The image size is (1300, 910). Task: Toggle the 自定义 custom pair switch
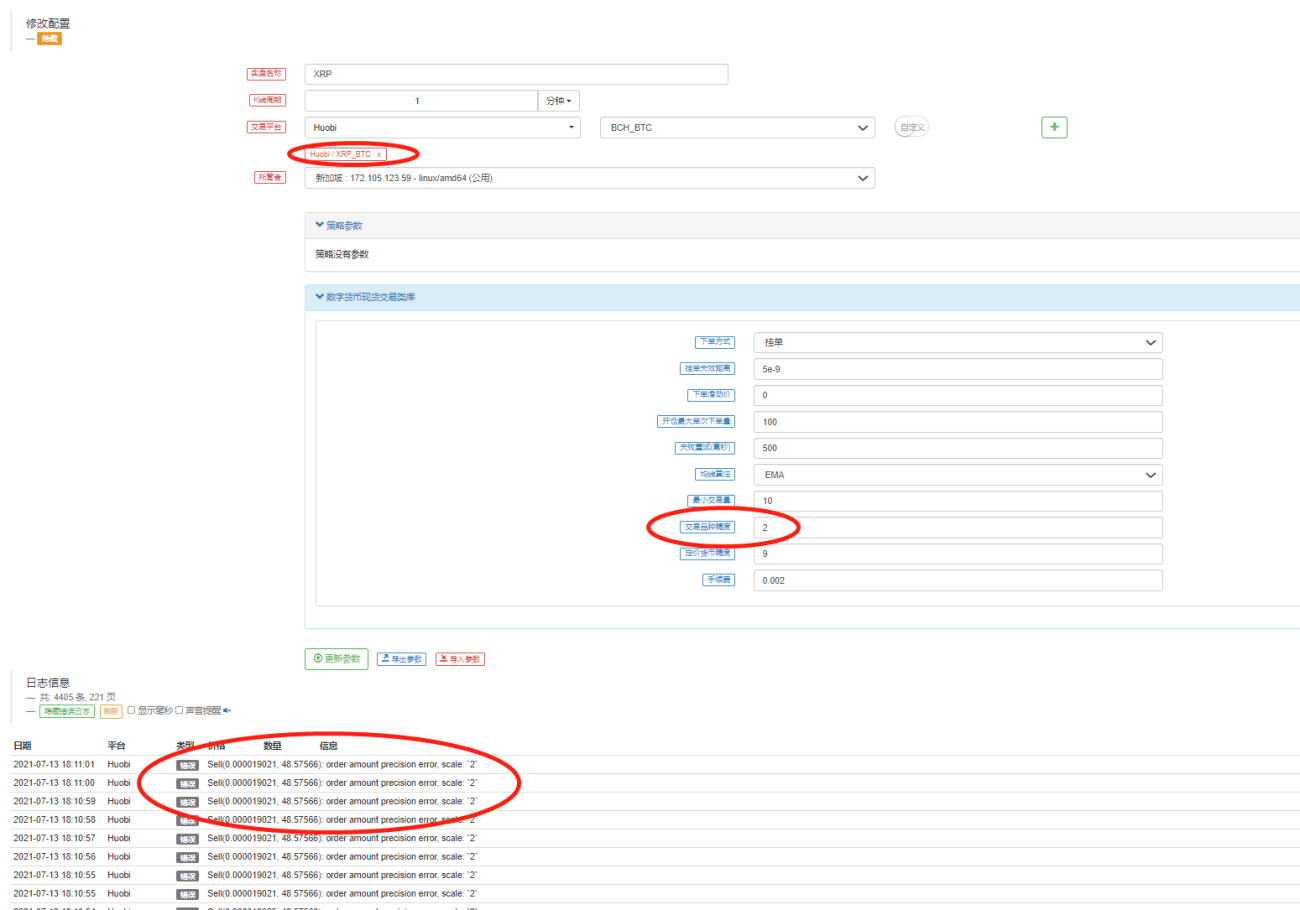912,128
